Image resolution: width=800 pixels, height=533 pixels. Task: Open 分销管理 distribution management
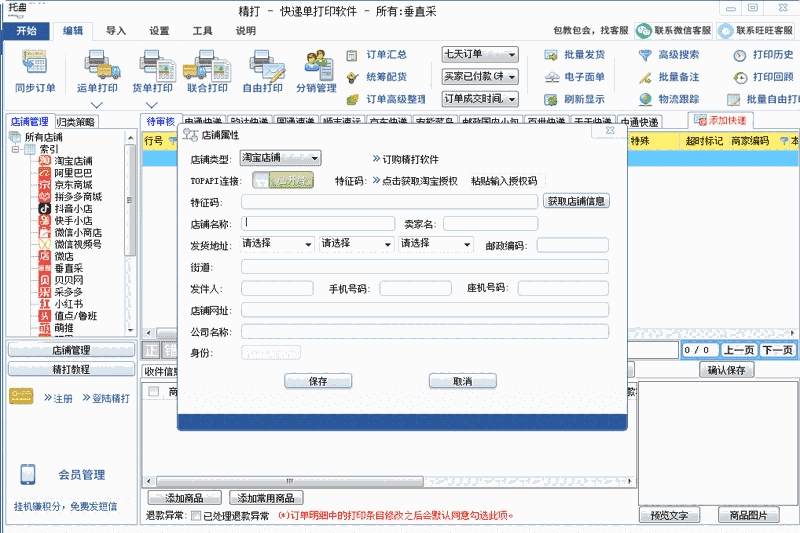point(316,71)
